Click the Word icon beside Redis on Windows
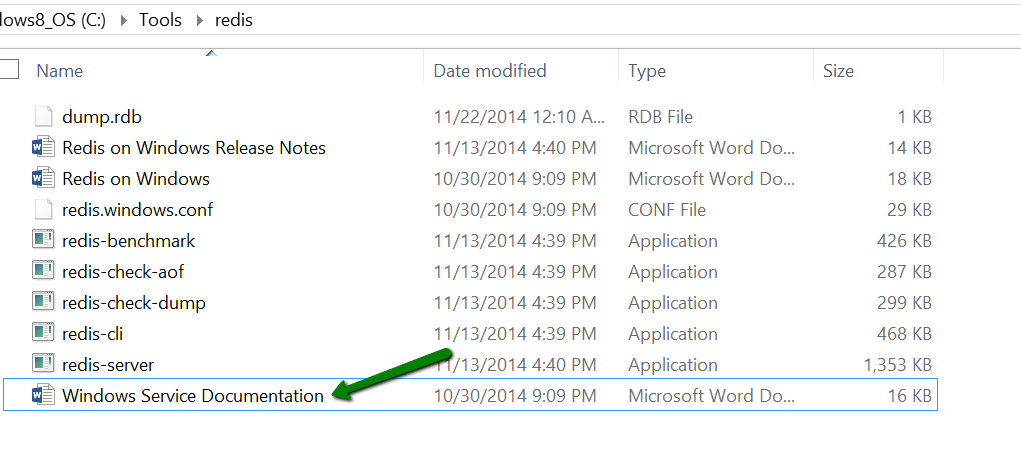This screenshot has height=457, width=1021. 42,178
